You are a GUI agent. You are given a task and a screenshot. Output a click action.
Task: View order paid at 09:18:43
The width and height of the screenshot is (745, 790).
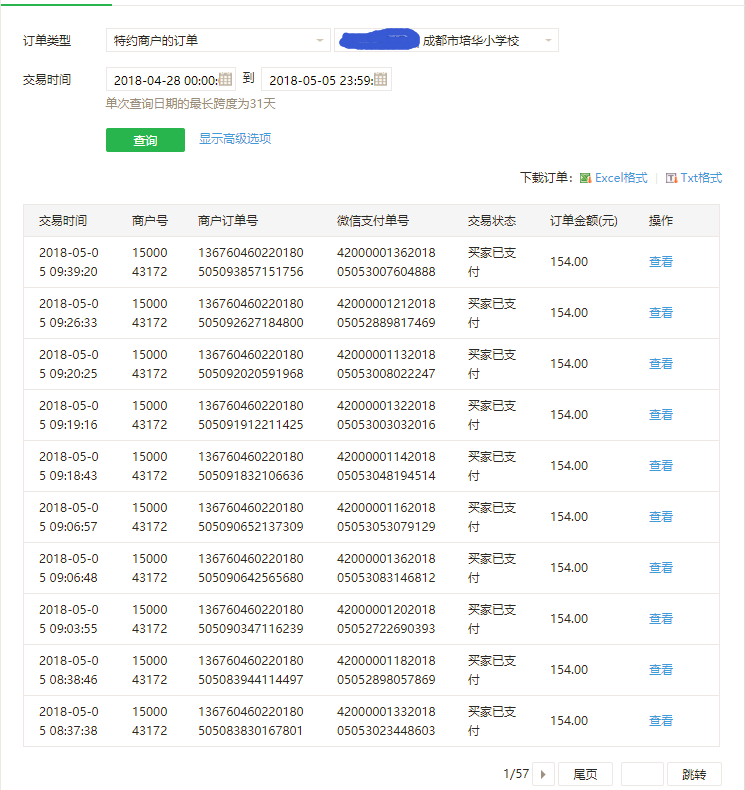661,466
